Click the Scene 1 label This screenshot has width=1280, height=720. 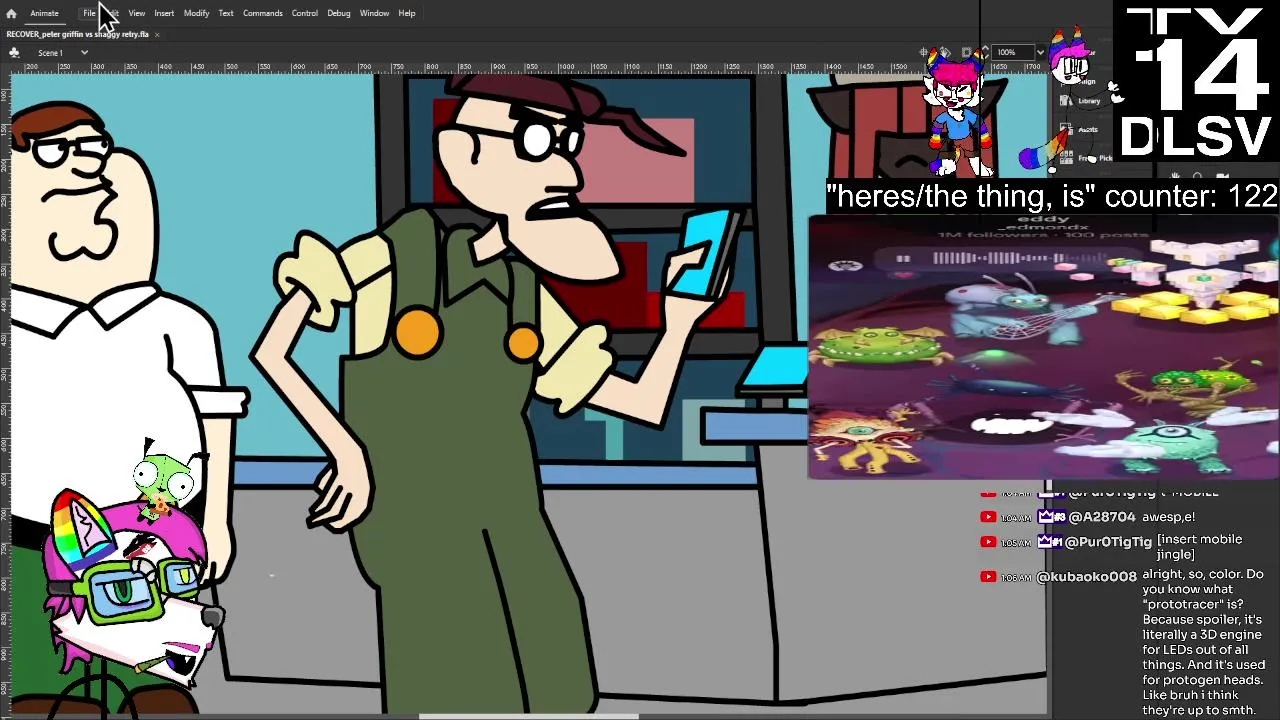50,52
